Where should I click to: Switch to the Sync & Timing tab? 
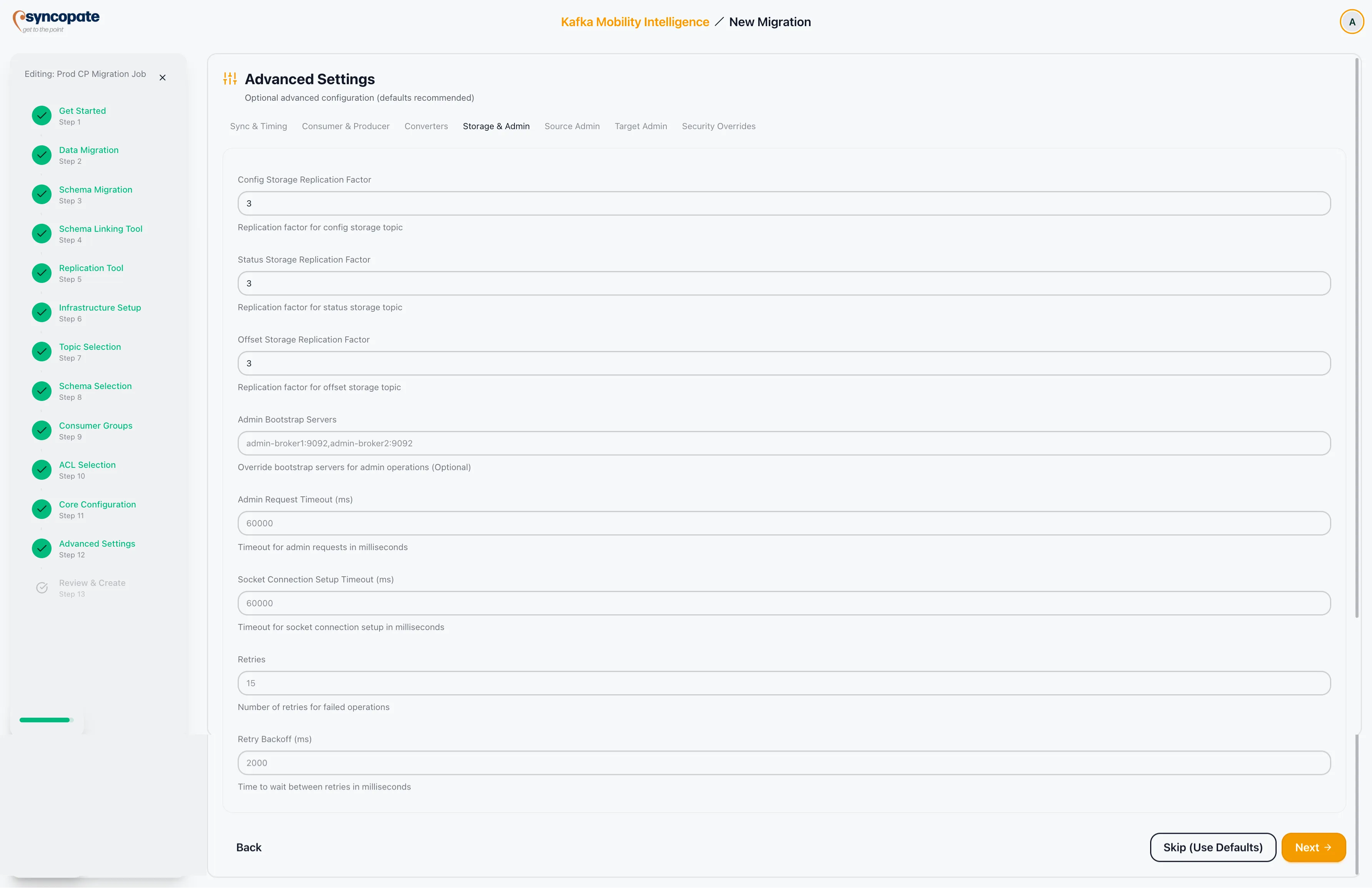pyautogui.click(x=258, y=126)
